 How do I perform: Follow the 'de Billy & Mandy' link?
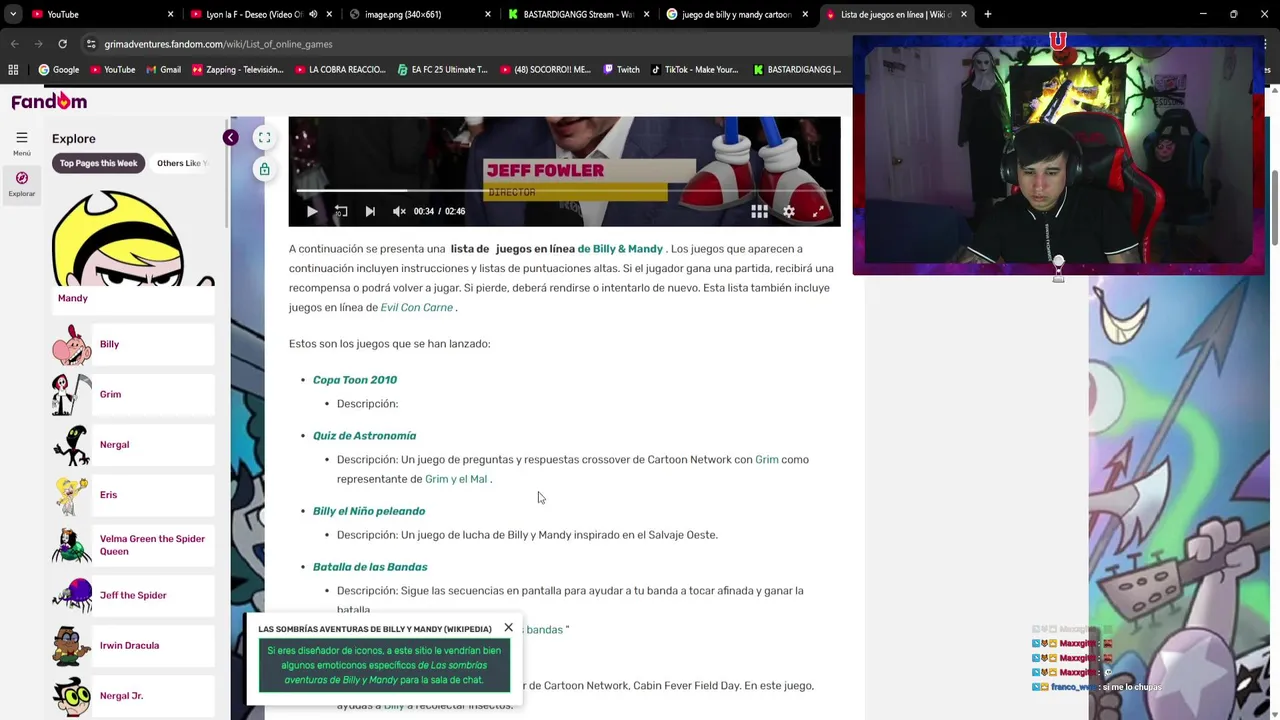(620, 249)
